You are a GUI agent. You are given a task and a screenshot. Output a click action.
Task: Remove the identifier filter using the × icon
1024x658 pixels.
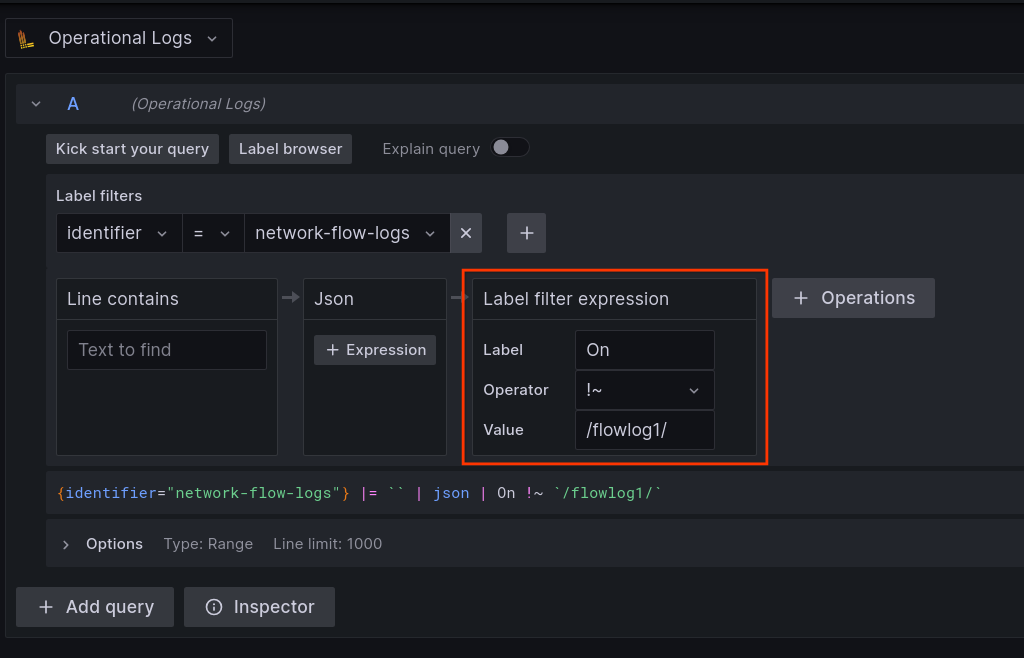(x=466, y=232)
